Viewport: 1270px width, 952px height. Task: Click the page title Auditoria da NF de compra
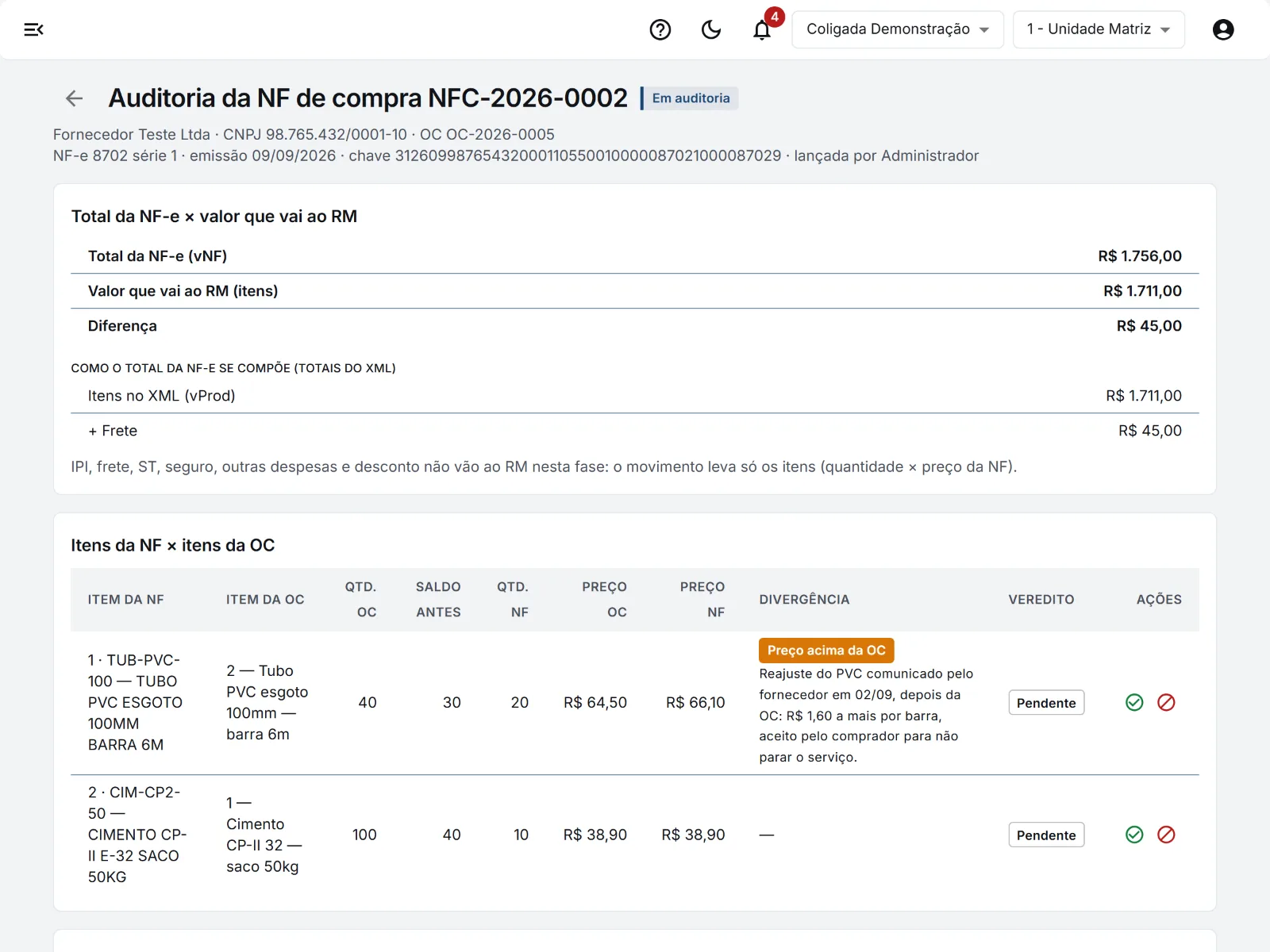[368, 98]
